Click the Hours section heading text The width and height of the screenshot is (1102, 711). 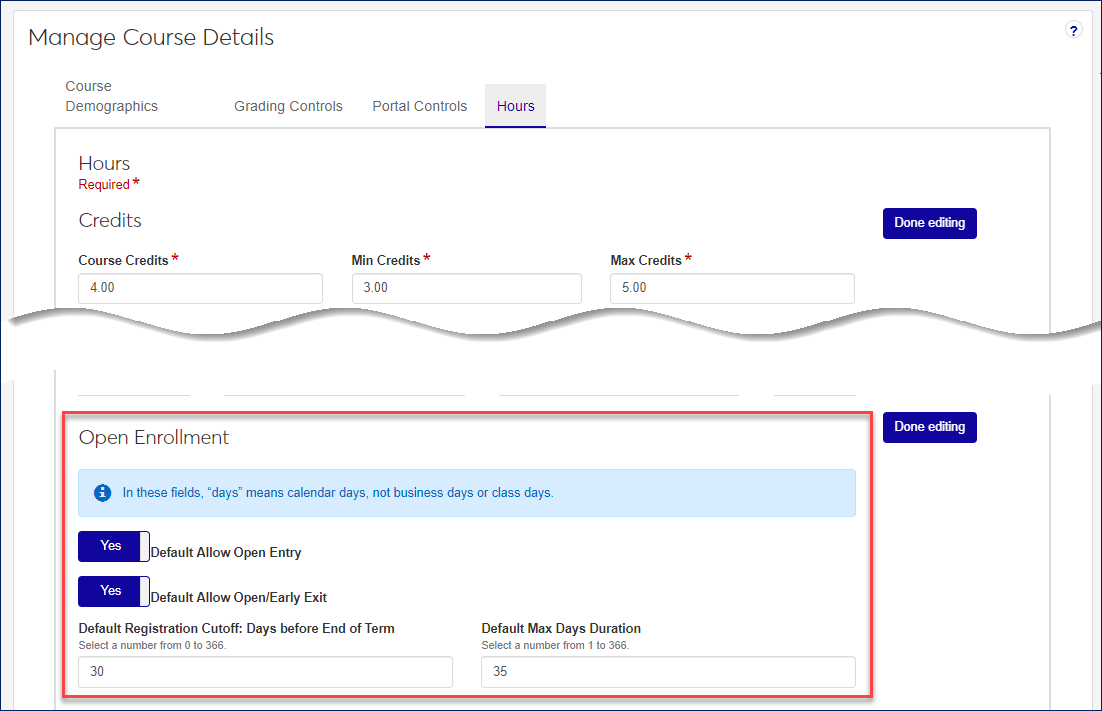[104, 163]
